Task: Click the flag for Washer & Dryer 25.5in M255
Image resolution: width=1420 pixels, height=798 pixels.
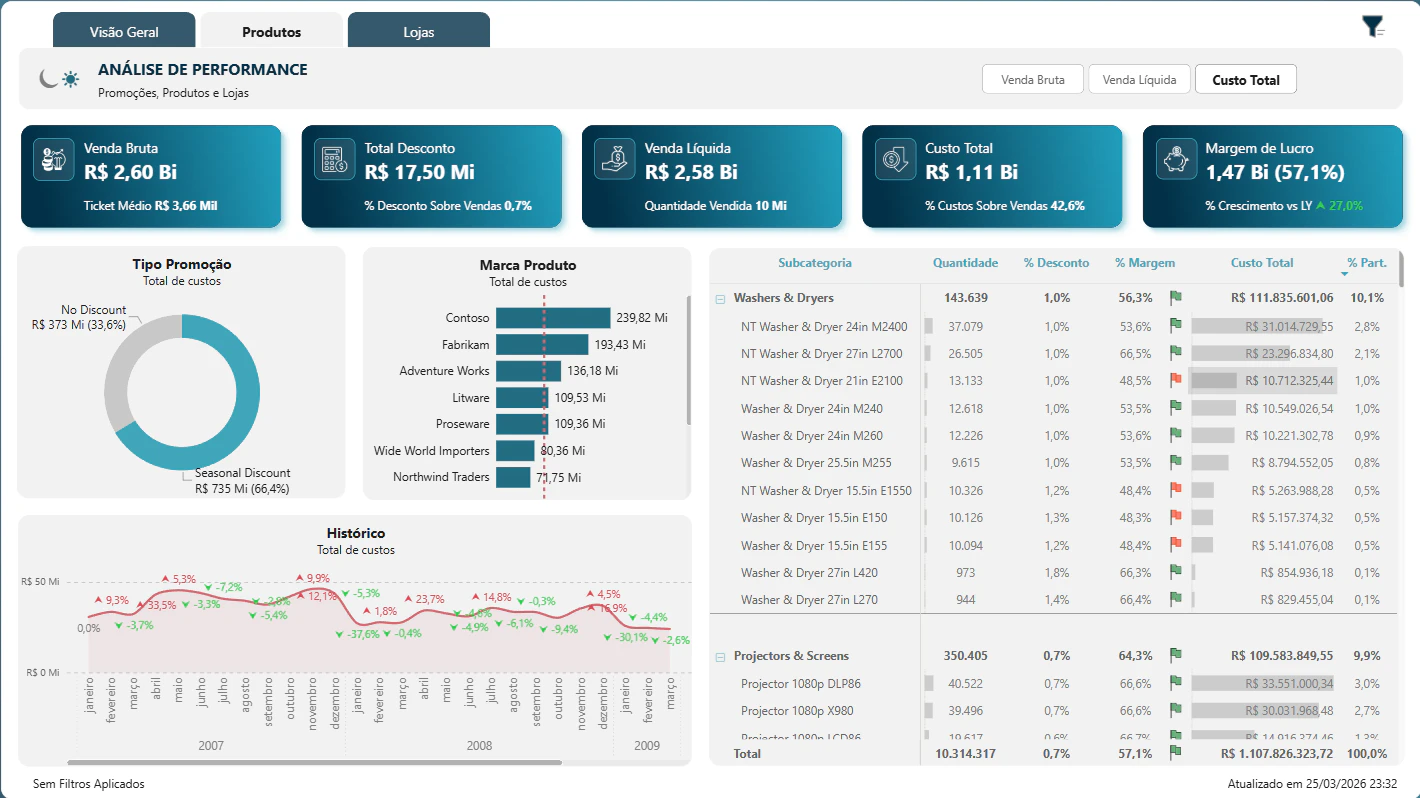Action: (x=1176, y=462)
